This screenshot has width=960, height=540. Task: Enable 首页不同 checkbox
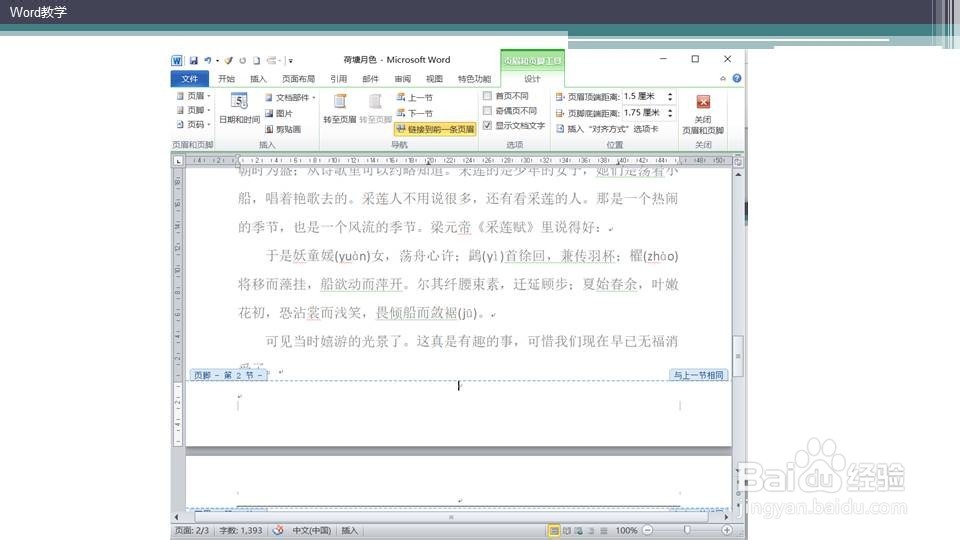(x=487, y=96)
